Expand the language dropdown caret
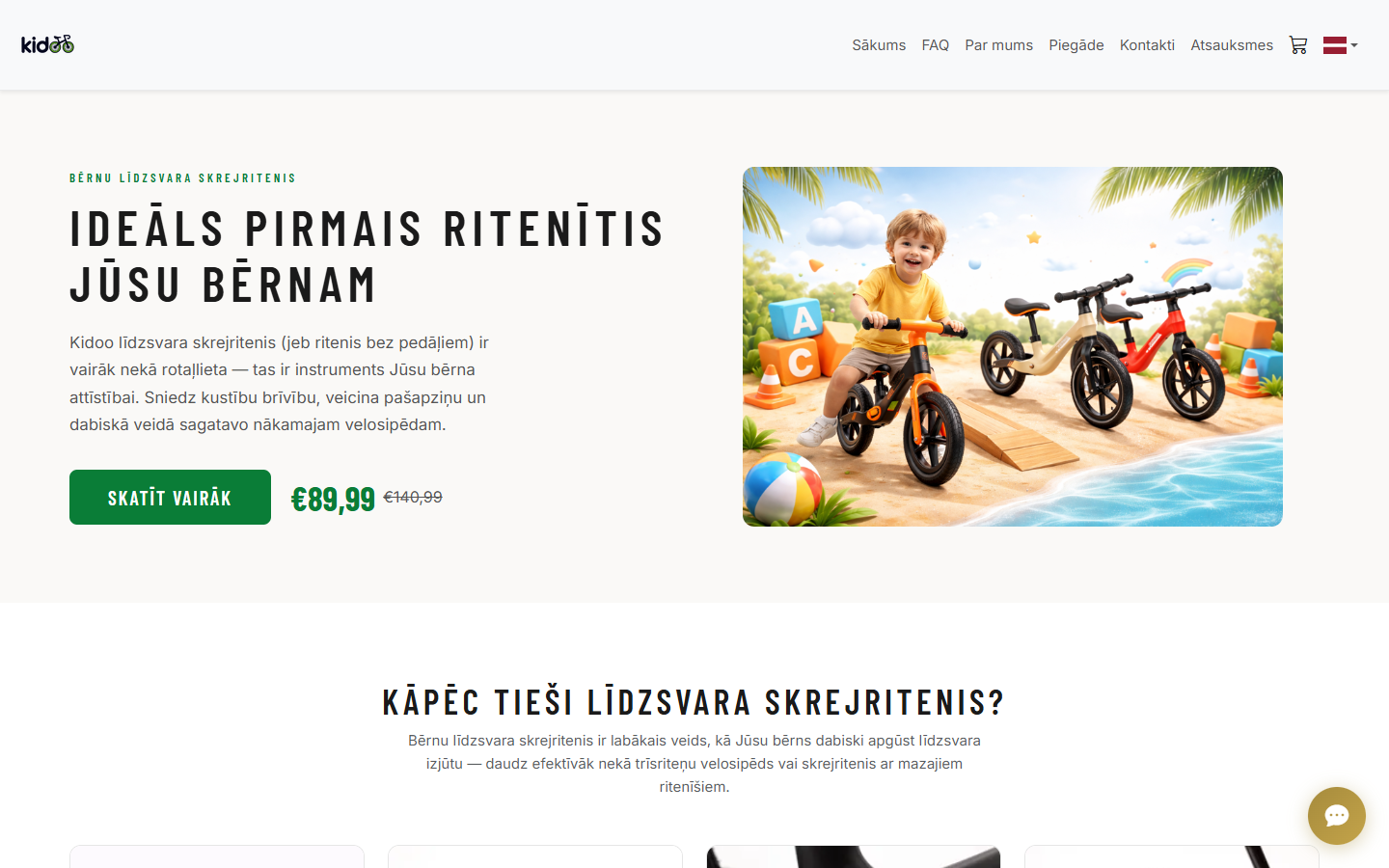This screenshot has height=868, width=1389. [1354, 45]
